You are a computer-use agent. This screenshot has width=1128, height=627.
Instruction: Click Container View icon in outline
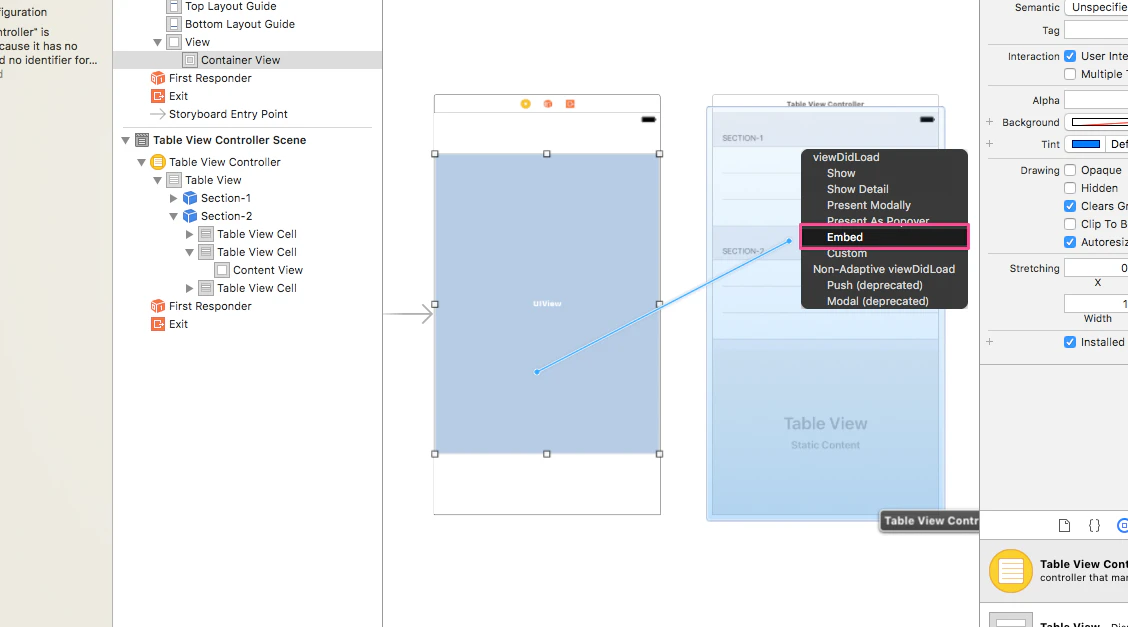(x=190, y=60)
